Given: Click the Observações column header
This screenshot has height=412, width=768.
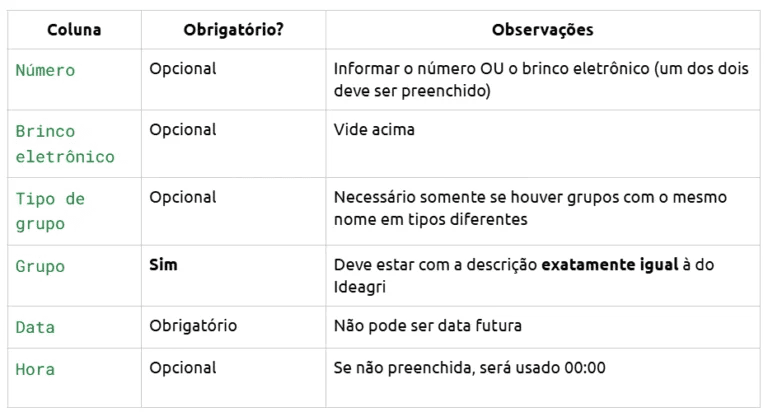Looking at the screenshot, I should (542, 30).
